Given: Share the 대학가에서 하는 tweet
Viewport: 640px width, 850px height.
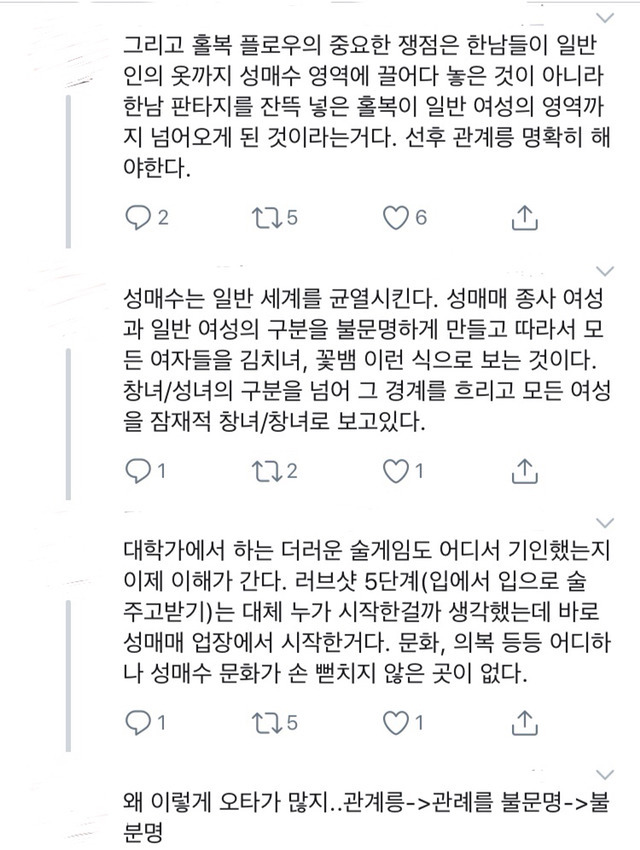Looking at the screenshot, I should point(521,722).
